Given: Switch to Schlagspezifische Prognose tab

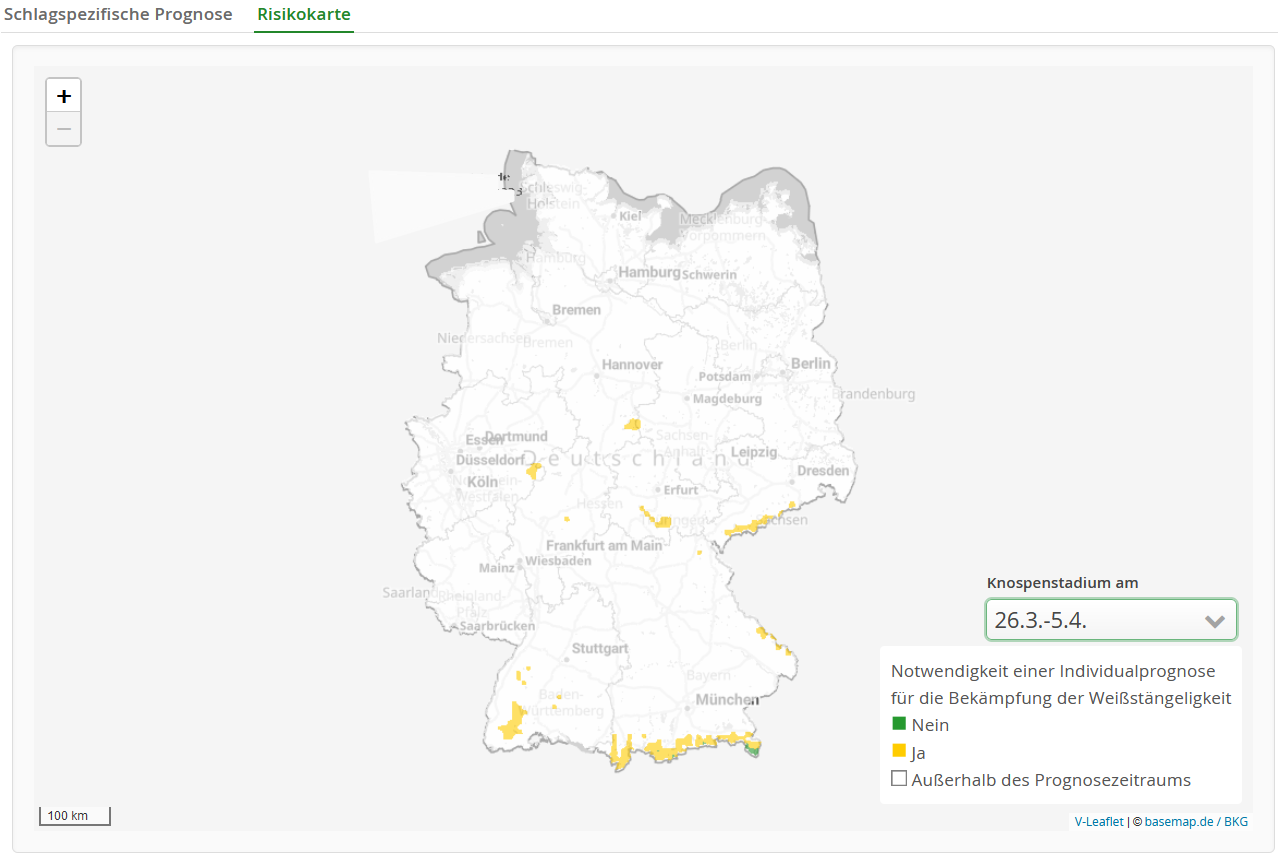Looking at the screenshot, I should click(x=118, y=15).
